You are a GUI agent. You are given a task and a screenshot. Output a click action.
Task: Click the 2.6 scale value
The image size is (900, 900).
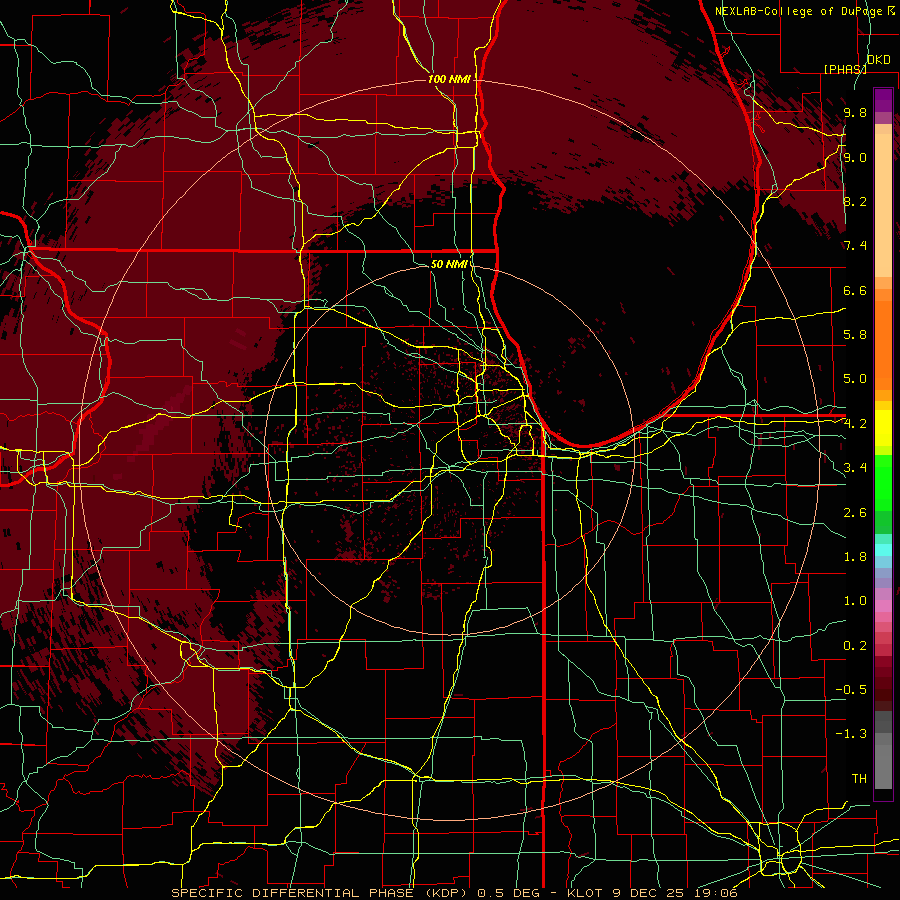(x=855, y=513)
